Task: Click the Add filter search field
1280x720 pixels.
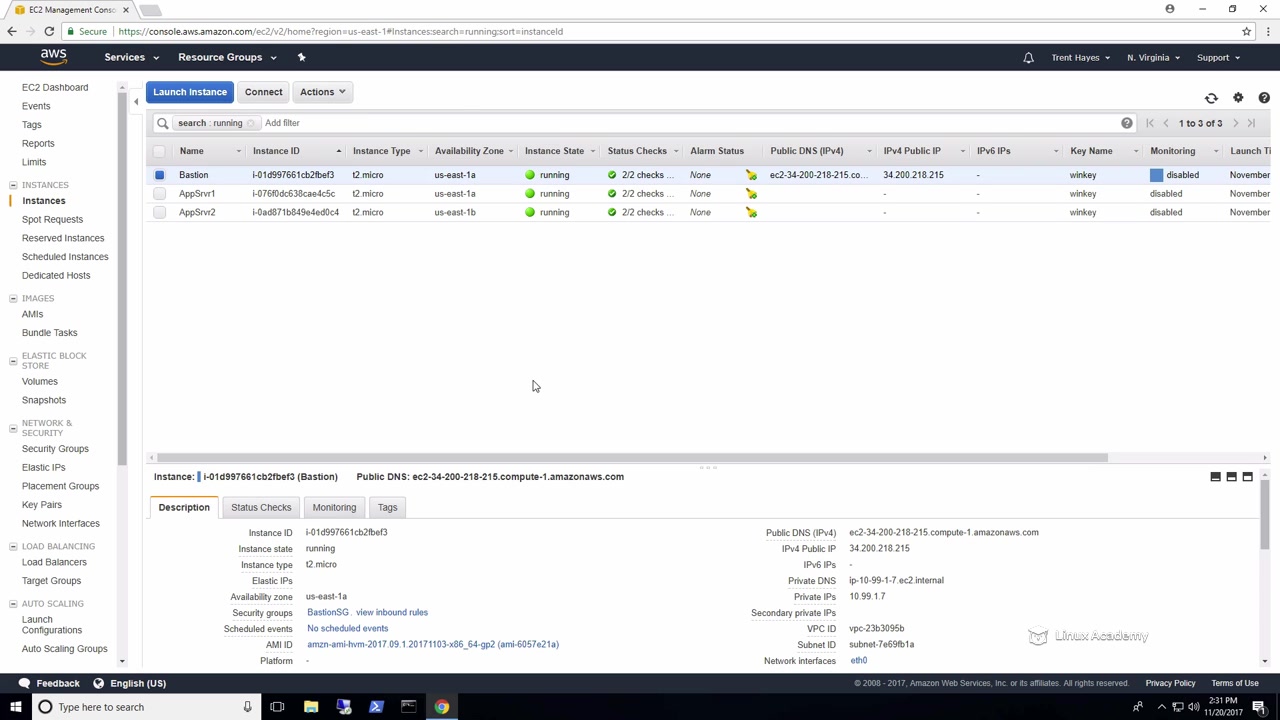Action: pos(282,123)
